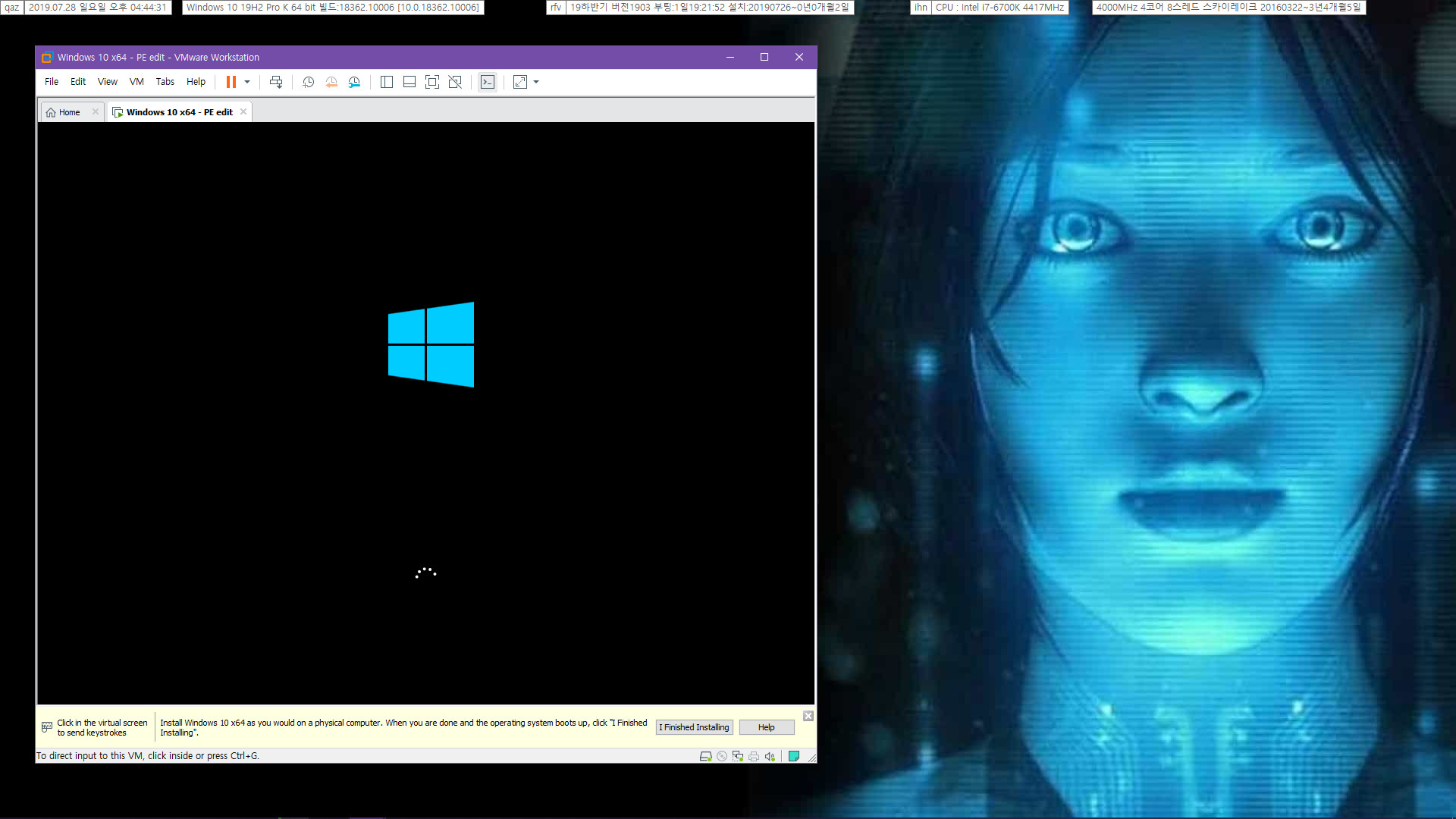This screenshot has height=819, width=1456.
Task: Click the CD/DVD drive status icon
Action: 722,756
